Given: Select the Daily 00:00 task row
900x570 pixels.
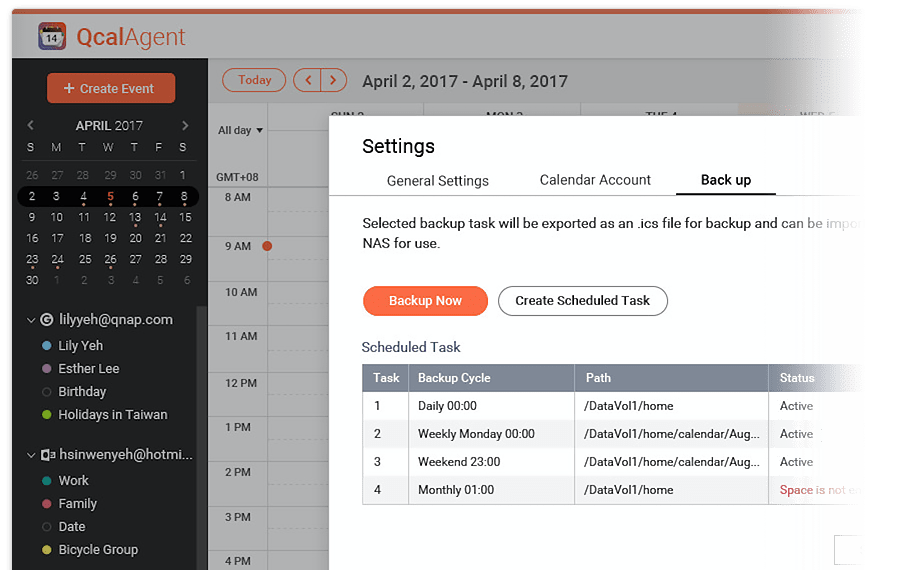Looking at the screenshot, I should coord(611,406).
